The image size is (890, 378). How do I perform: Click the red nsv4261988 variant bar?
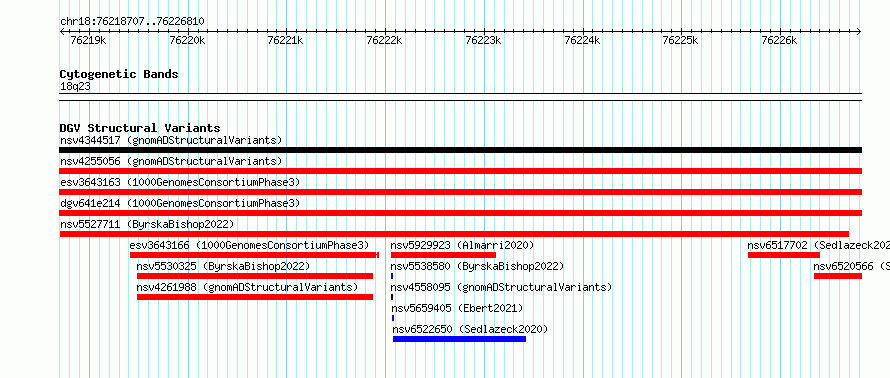255,297
